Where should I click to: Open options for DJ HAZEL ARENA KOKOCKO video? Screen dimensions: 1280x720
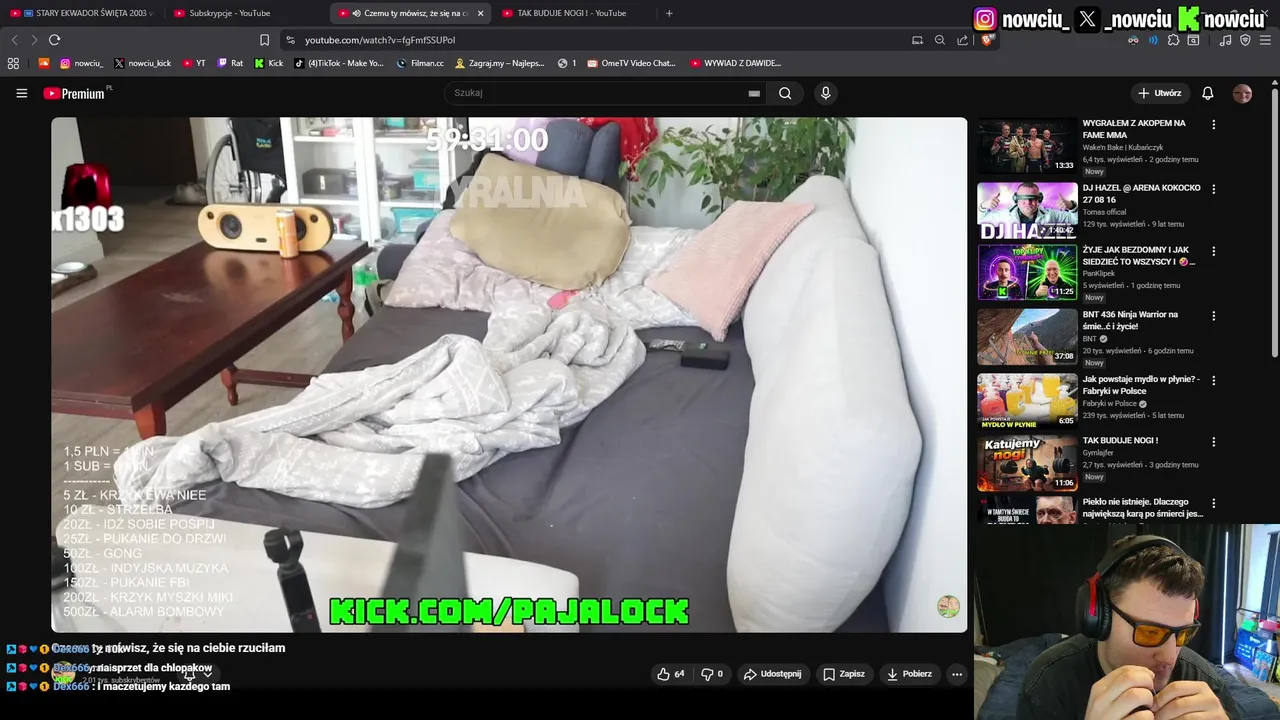(1213, 189)
